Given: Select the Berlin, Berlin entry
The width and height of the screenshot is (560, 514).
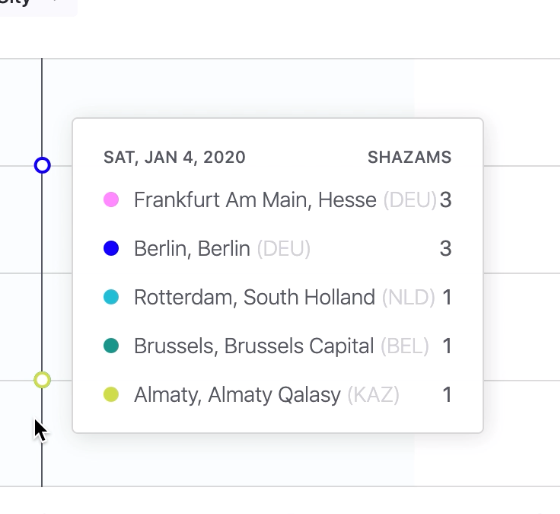Looking at the screenshot, I should point(278,248).
